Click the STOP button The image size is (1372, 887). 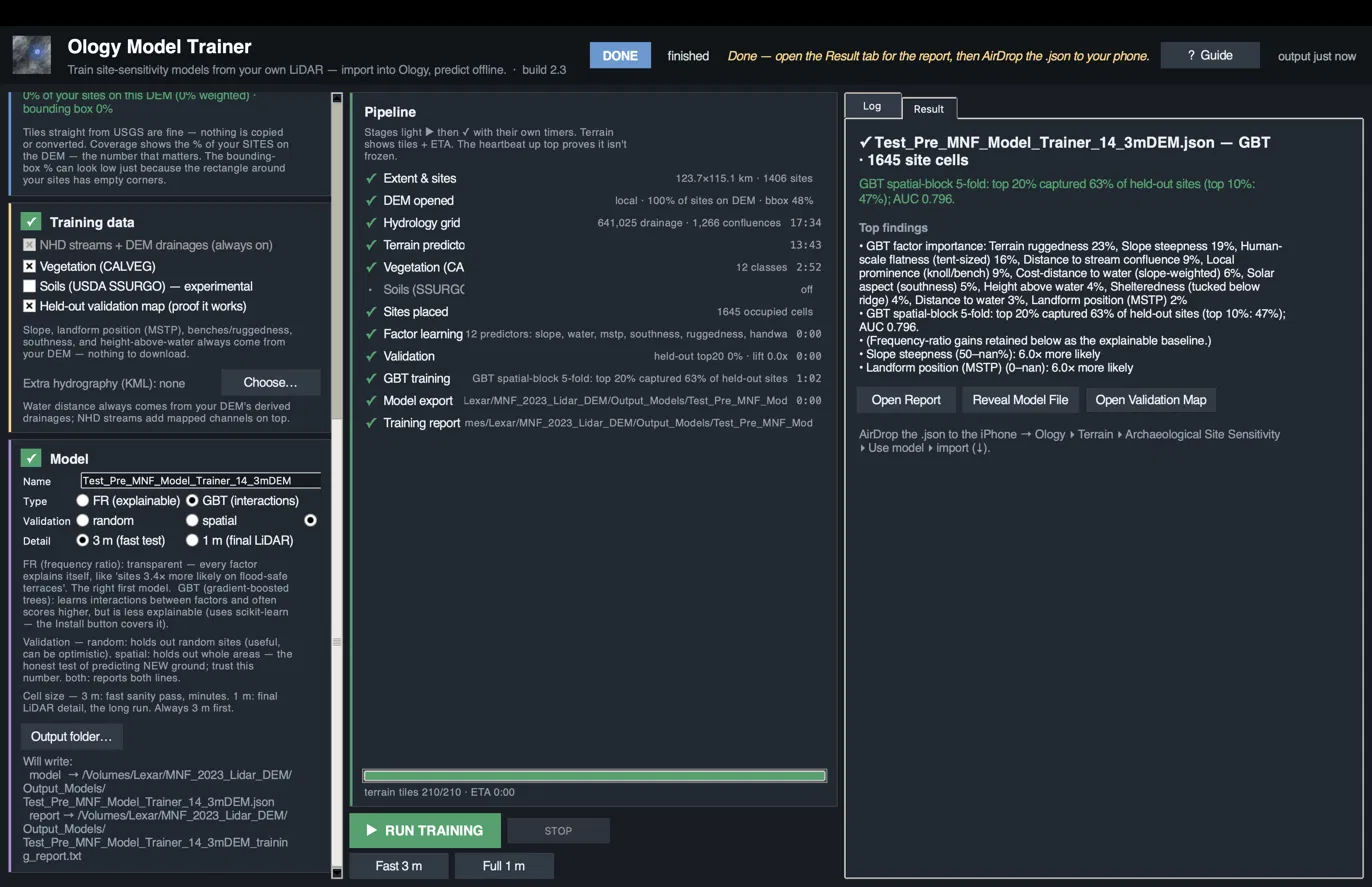tap(558, 830)
